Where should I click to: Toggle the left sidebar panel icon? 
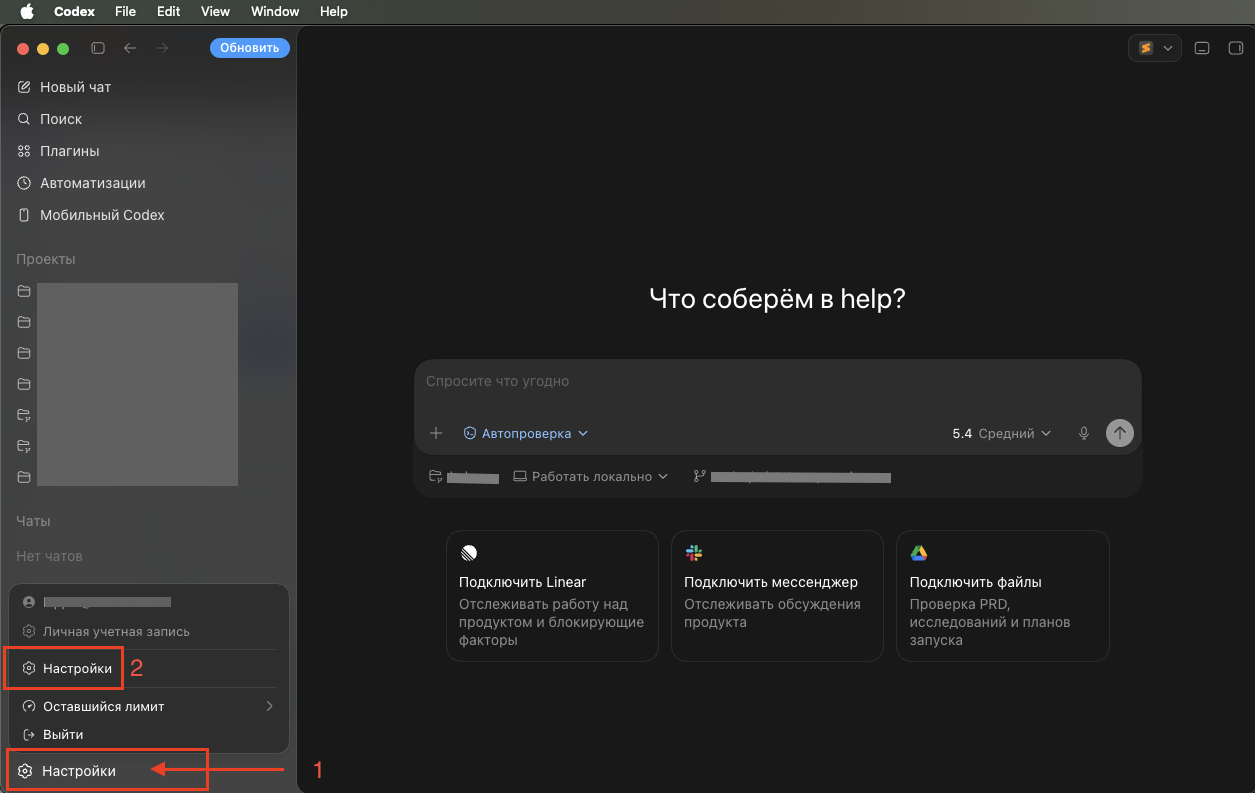(x=98, y=48)
